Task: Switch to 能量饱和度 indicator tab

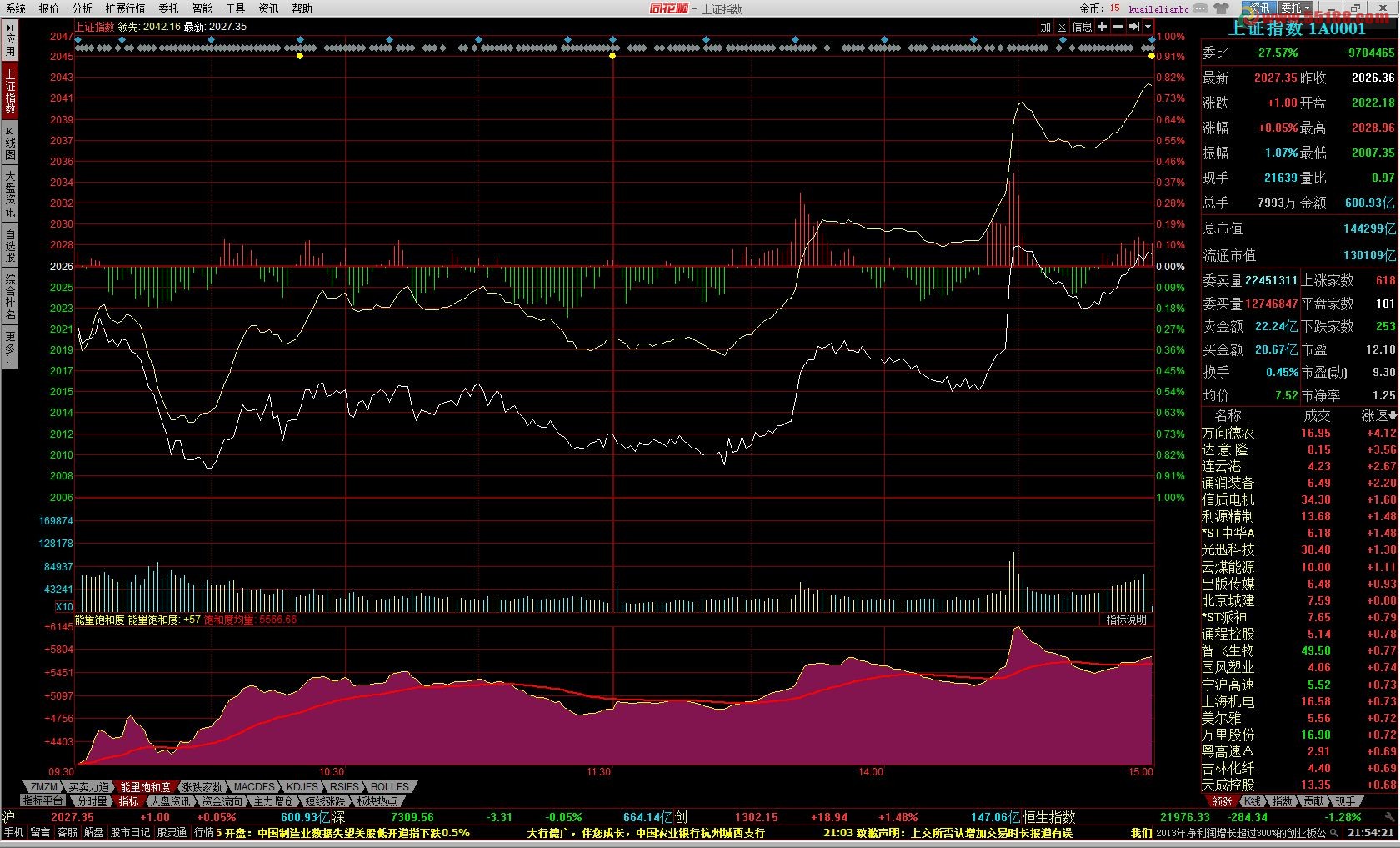Action: tap(144, 787)
